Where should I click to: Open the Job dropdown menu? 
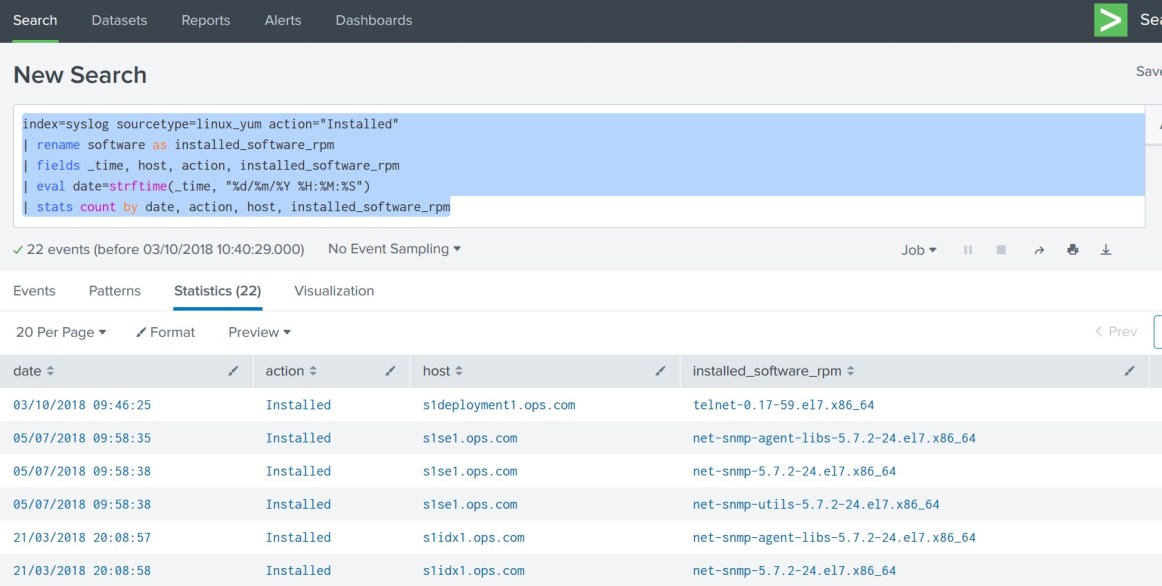918,249
